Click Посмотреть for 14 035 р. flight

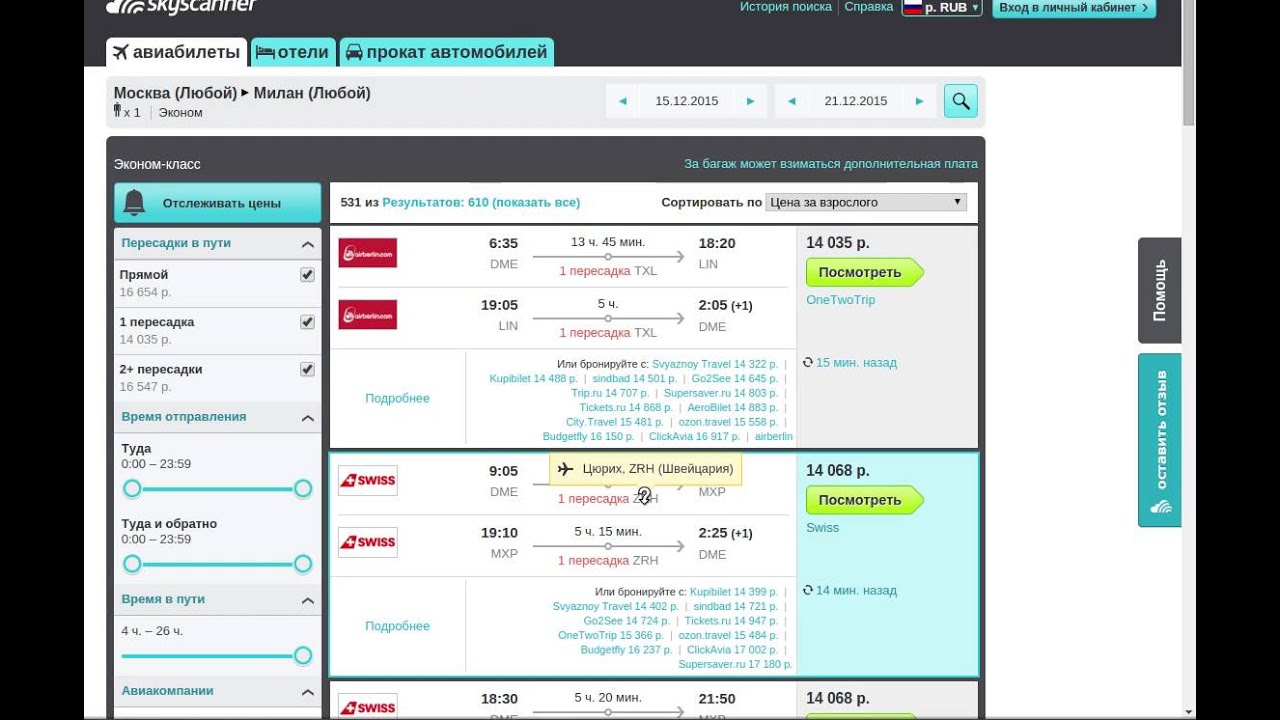coord(864,272)
